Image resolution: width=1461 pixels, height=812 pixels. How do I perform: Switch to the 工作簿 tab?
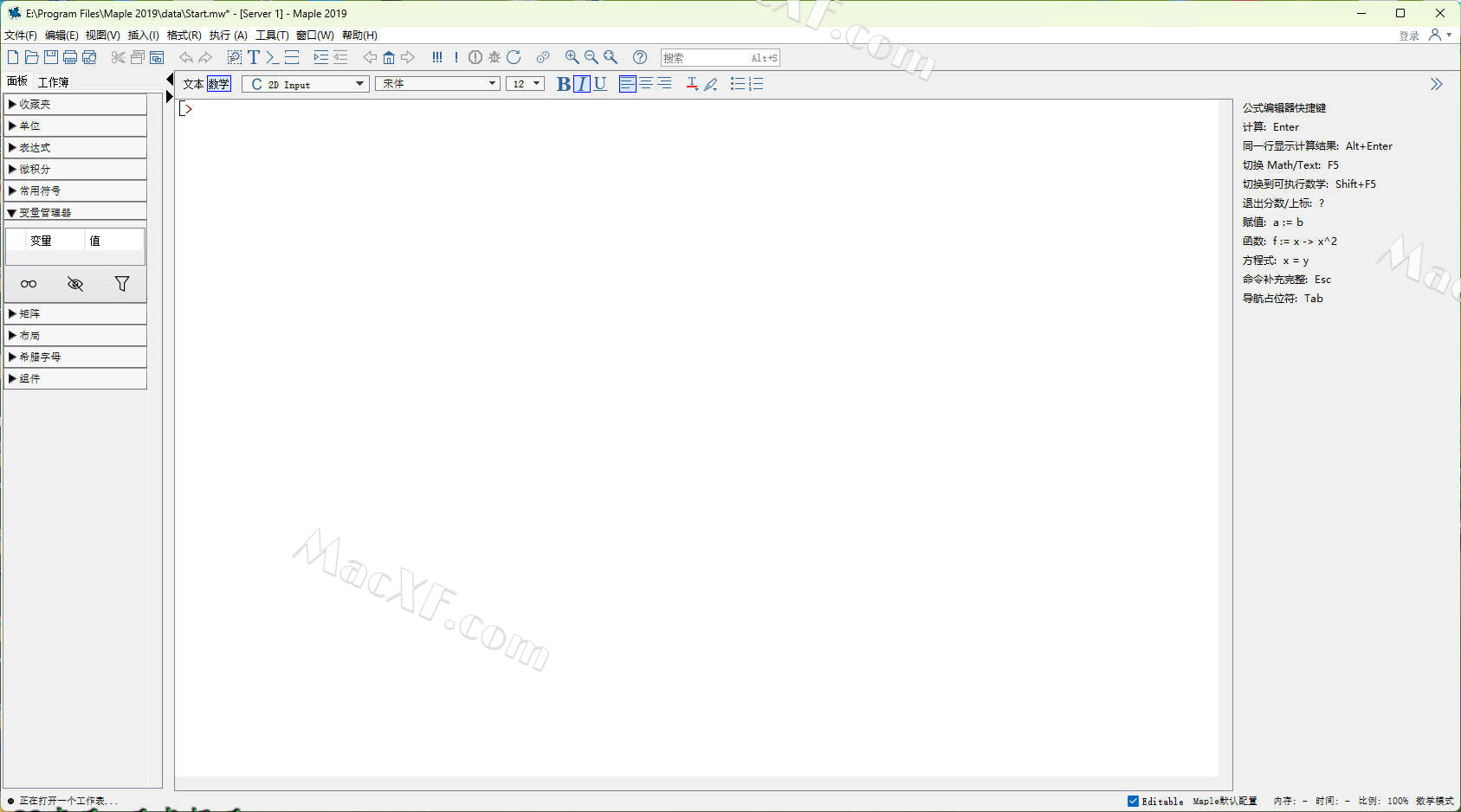click(53, 82)
